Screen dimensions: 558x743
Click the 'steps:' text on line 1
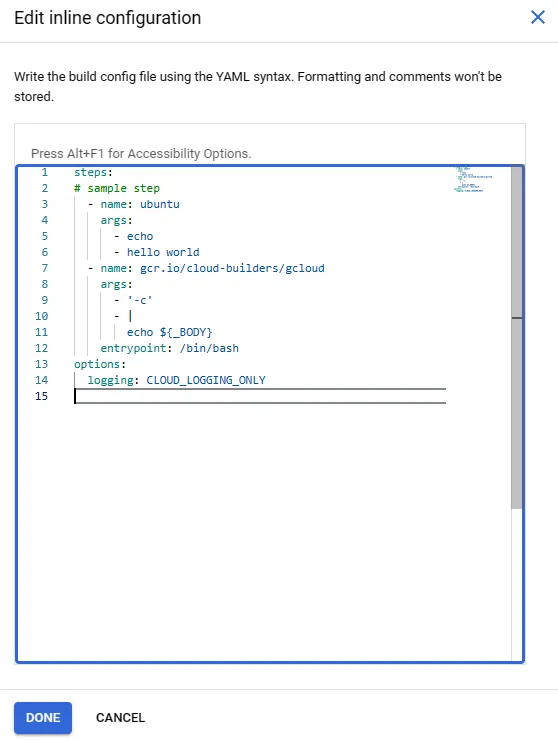(x=93, y=172)
